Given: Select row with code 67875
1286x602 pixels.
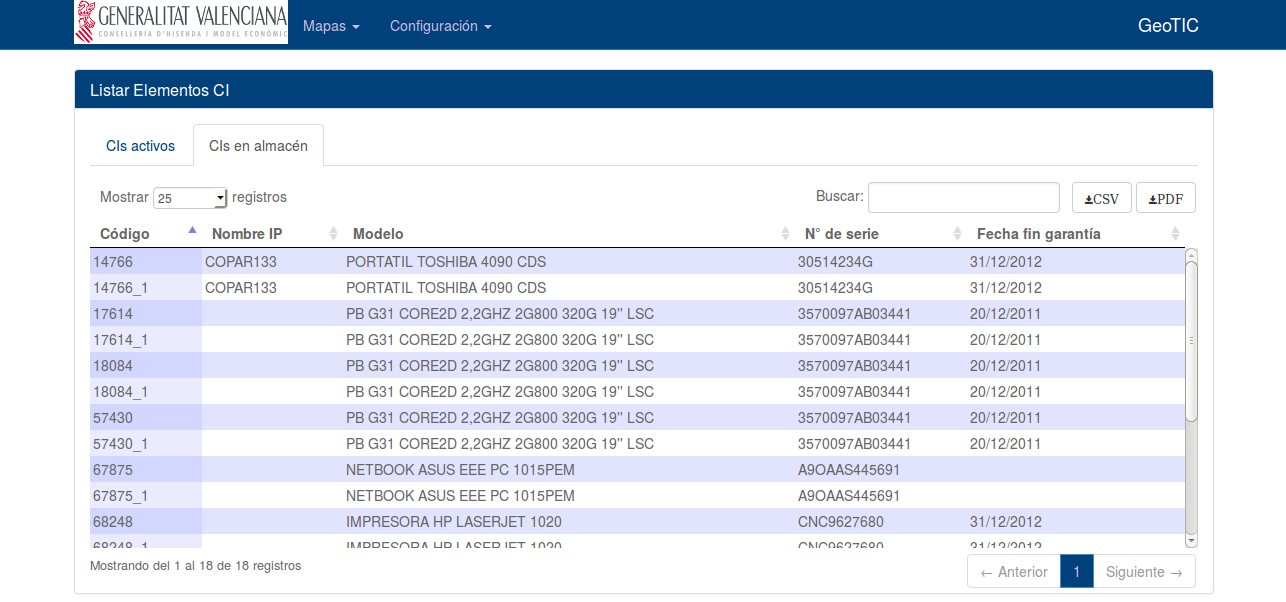Looking at the screenshot, I should click(112, 470).
